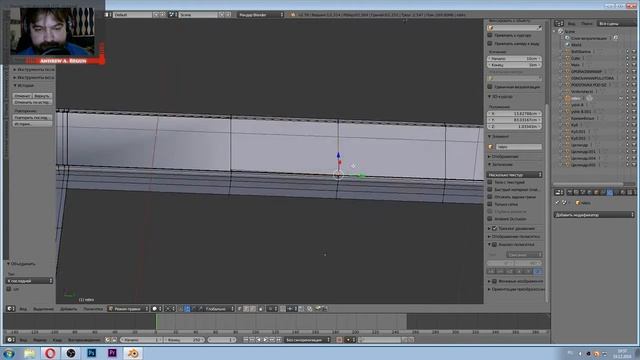Open the timeline editor type icon
This screenshot has height=360, width=640.
tap(11, 340)
